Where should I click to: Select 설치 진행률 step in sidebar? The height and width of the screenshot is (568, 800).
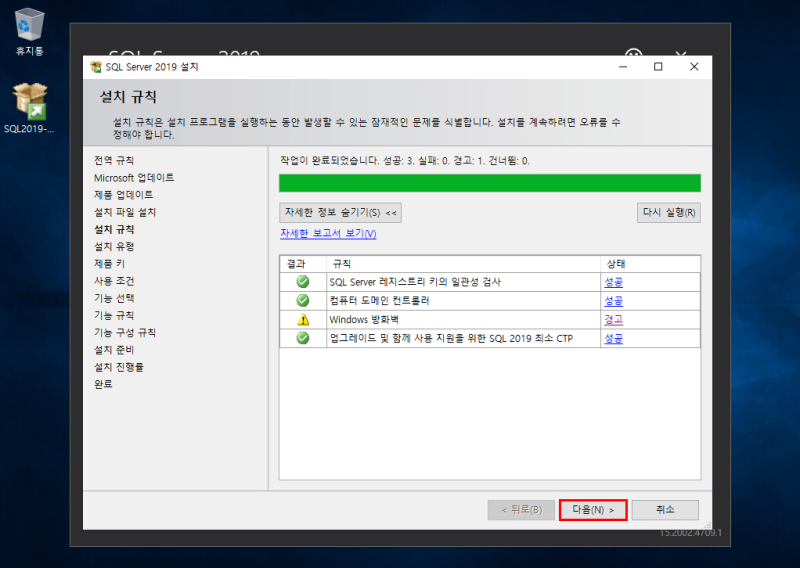click(x=119, y=367)
